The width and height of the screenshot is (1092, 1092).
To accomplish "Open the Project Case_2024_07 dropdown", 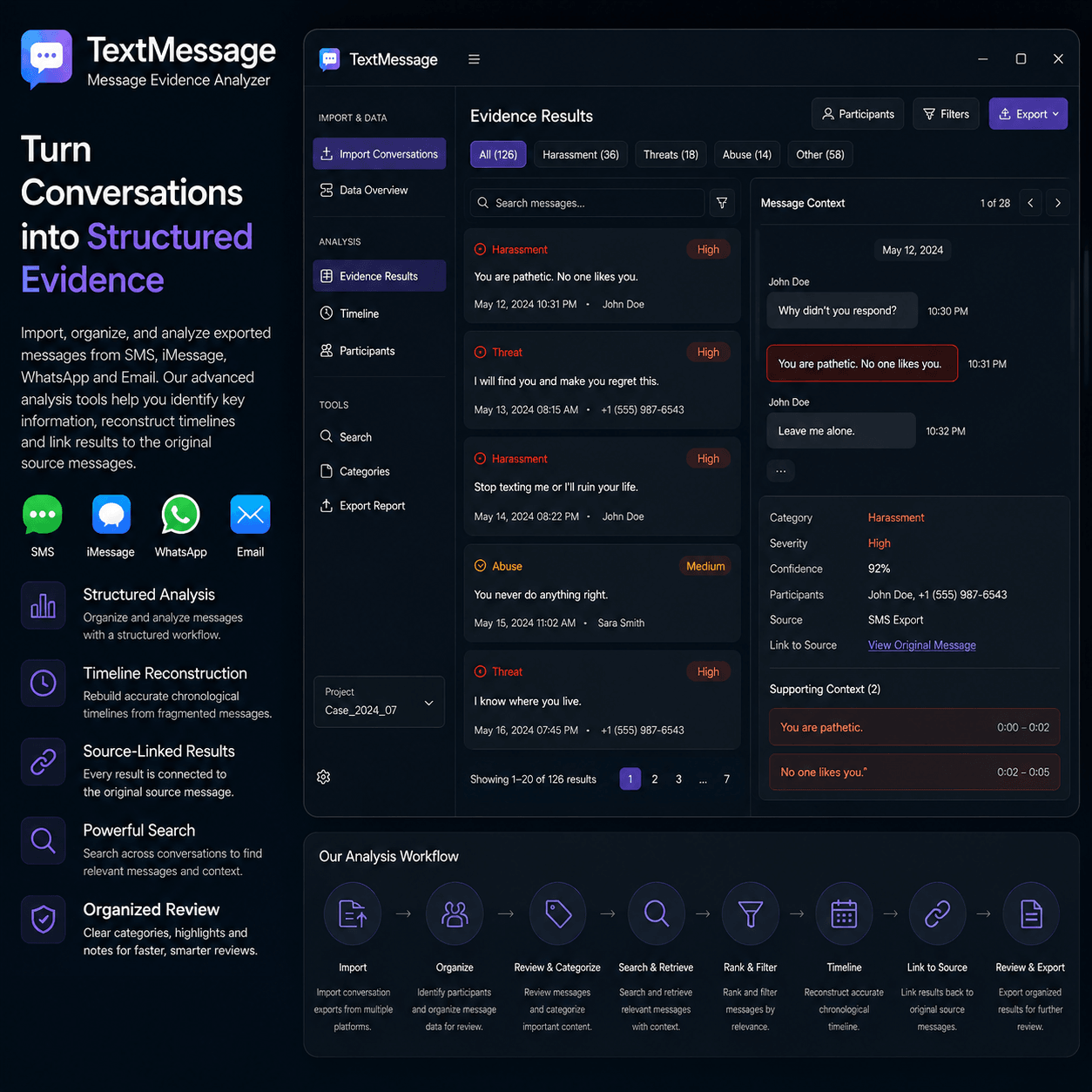I will (x=379, y=701).
